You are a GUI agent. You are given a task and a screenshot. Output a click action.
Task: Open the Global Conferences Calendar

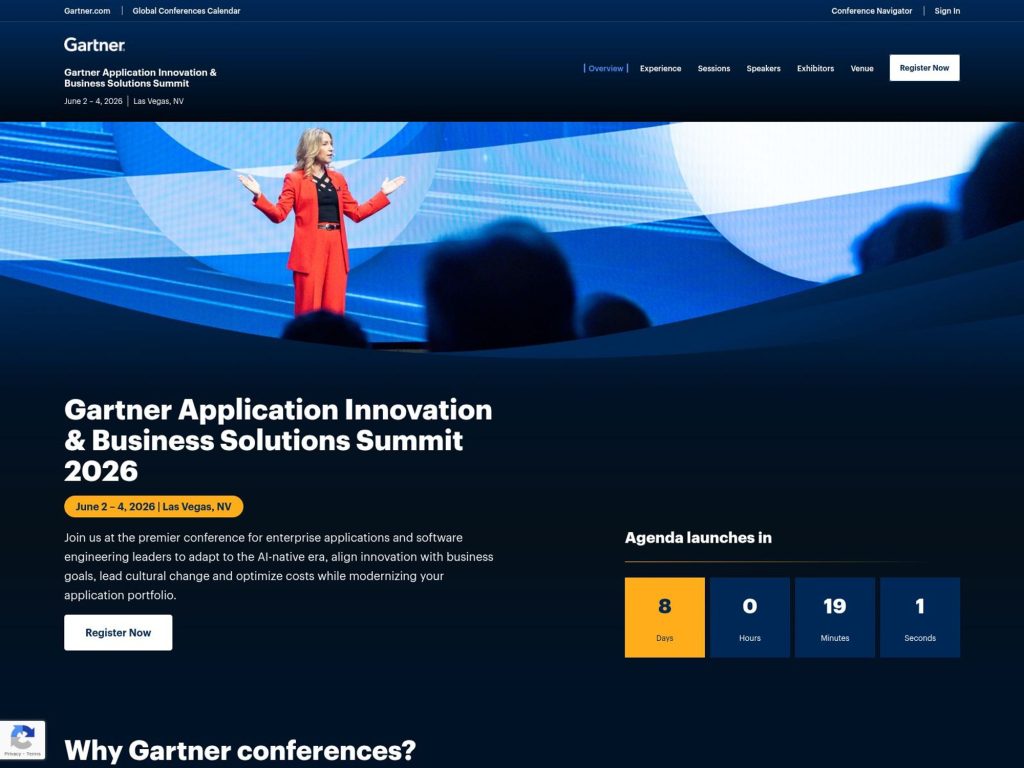point(185,11)
